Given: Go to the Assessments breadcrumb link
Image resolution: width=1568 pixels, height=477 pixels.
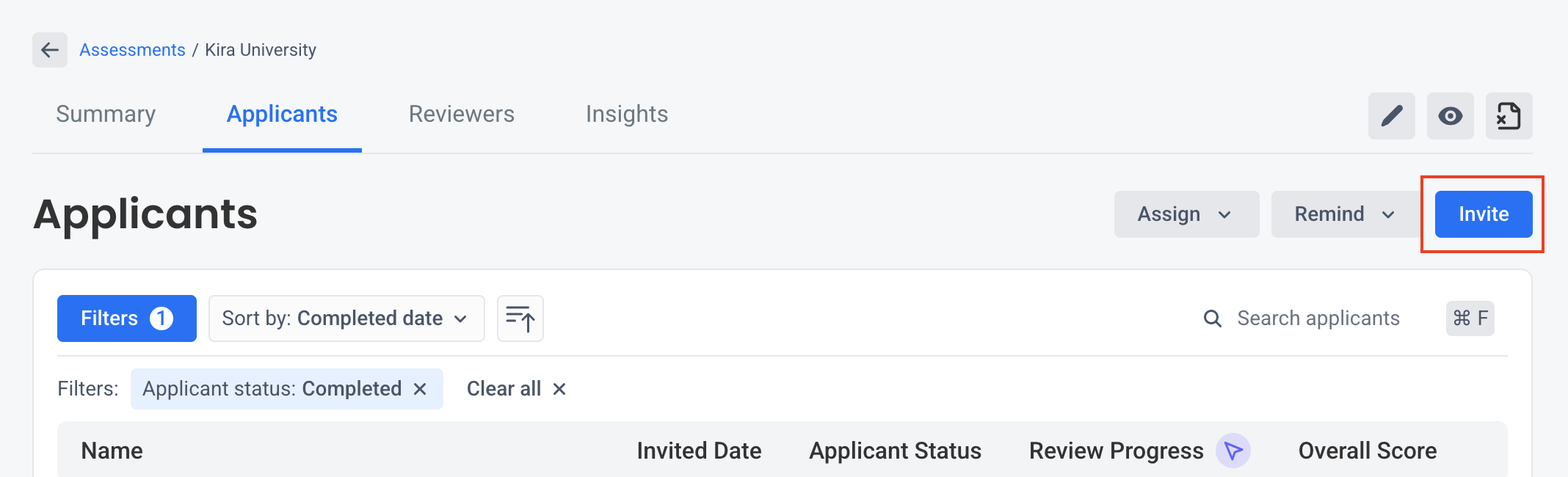Looking at the screenshot, I should [x=132, y=50].
